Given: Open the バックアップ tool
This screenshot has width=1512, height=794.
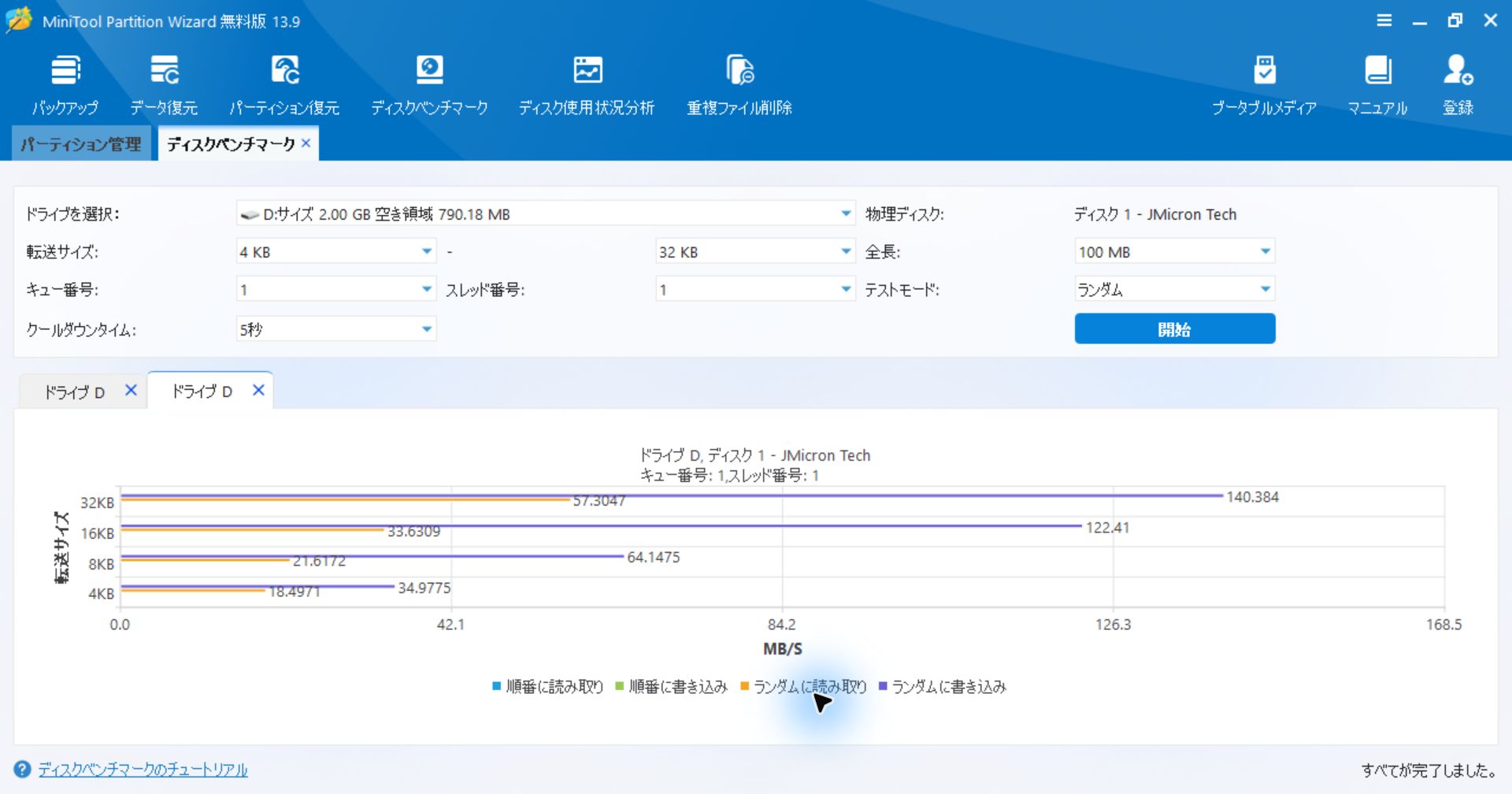Looking at the screenshot, I should [x=65, y=85].
